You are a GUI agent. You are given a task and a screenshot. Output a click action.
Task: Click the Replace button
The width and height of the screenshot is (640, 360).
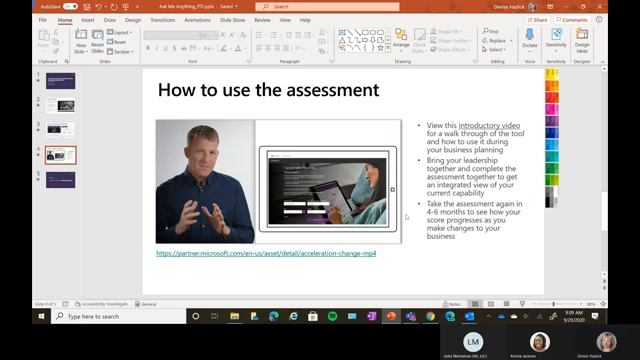[x=497, y=40]
